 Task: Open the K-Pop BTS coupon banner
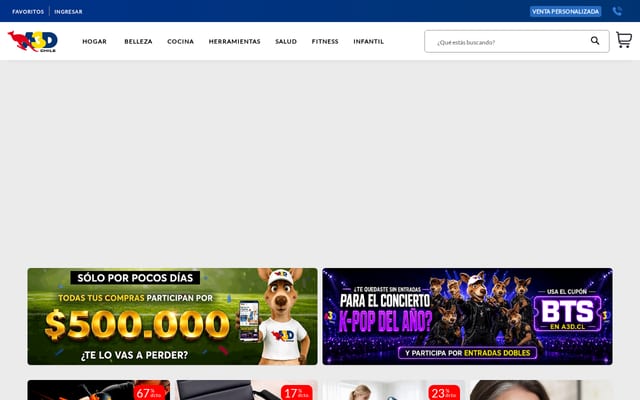click(x=467, y=316)
